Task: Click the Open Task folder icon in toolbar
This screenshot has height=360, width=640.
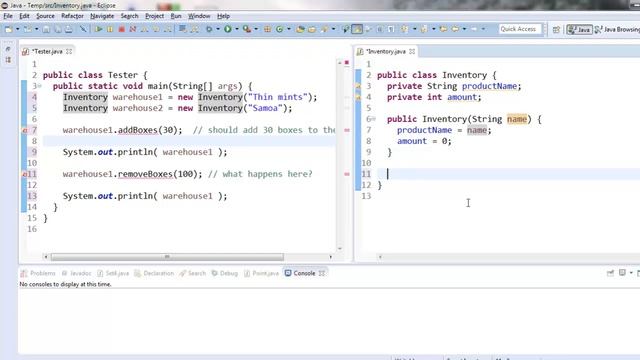Action: point(312,29)
